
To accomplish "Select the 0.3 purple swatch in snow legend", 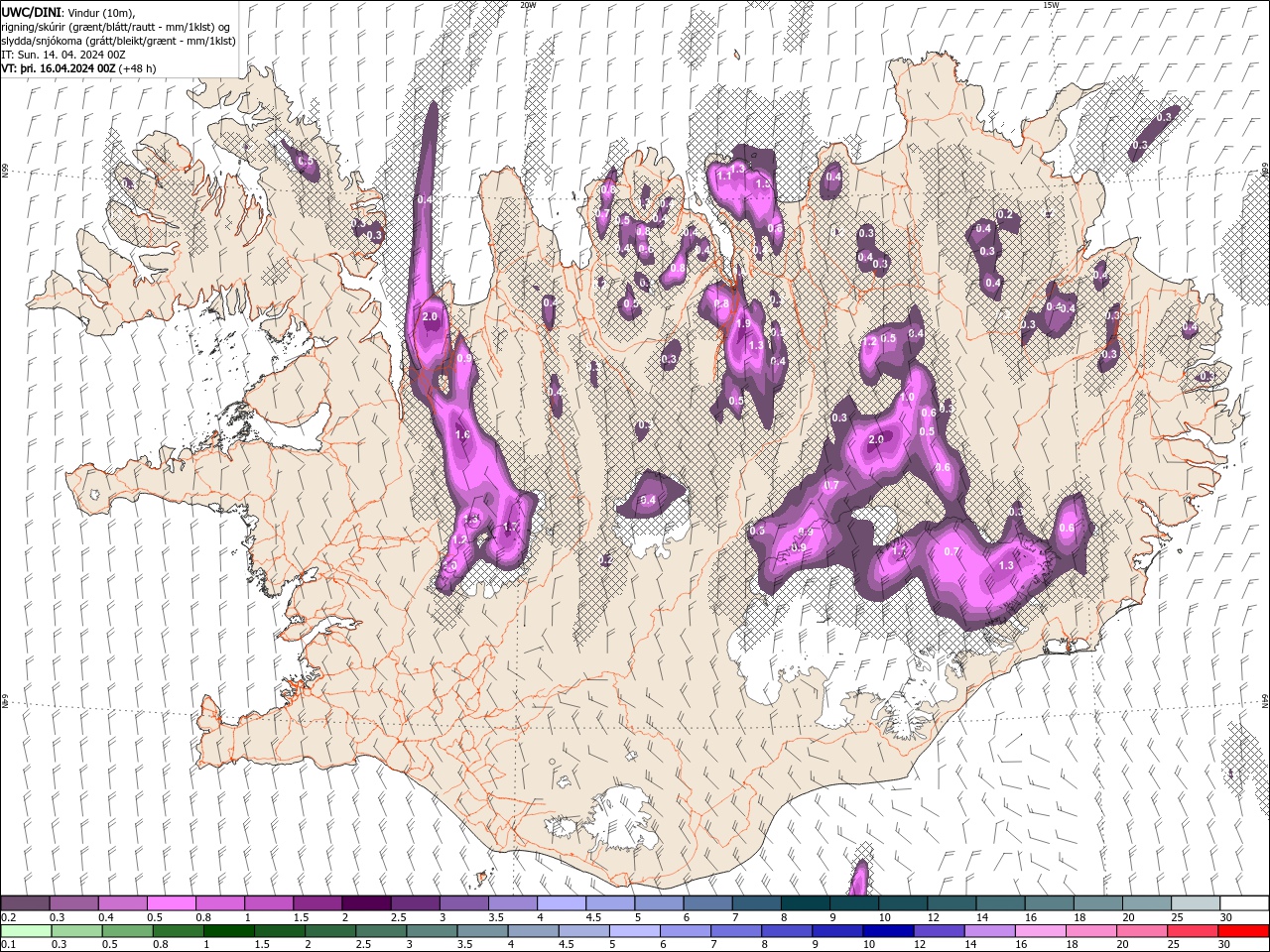I will [74, 903].
